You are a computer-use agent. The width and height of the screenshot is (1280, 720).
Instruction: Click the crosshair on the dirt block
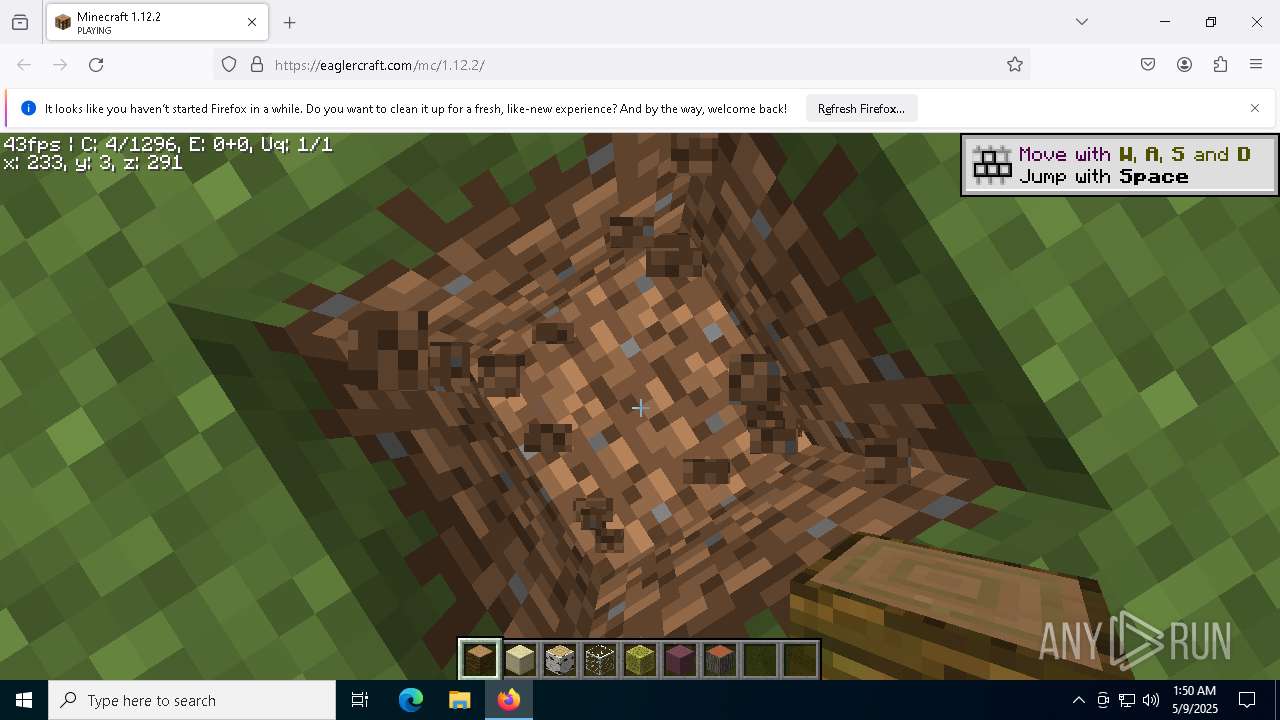point(640,407)
